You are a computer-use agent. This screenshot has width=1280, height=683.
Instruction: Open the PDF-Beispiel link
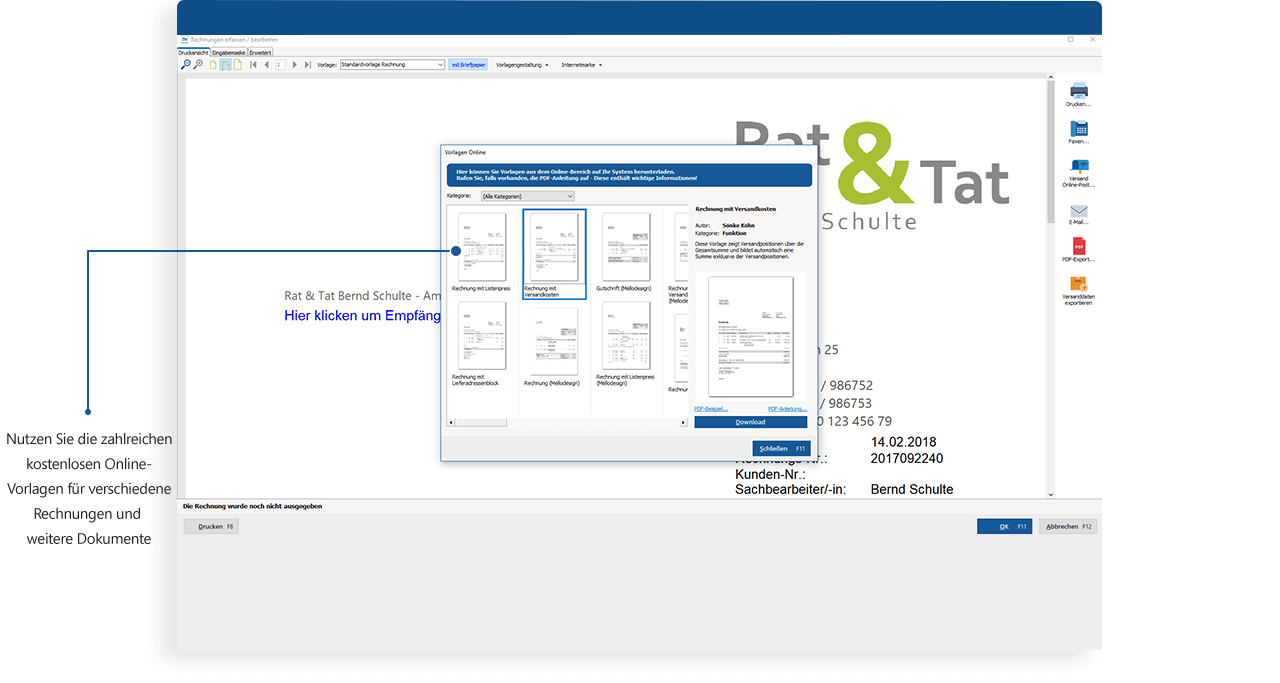pyautogui.click(x=711, y=409)
